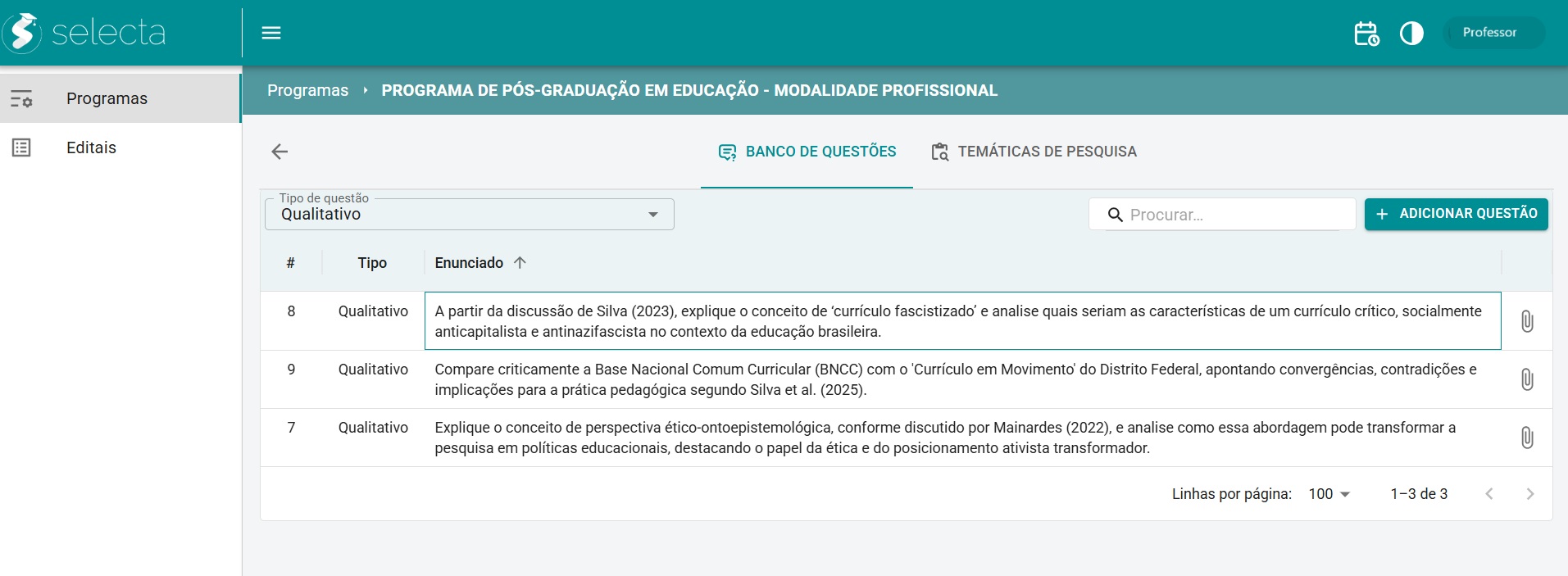
Task: Open the calendar schedule icon
Action: click(x=1366, y=34)
